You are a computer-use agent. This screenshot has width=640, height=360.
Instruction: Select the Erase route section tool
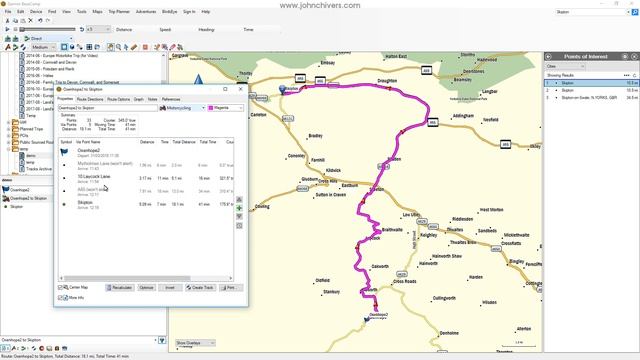172,47
